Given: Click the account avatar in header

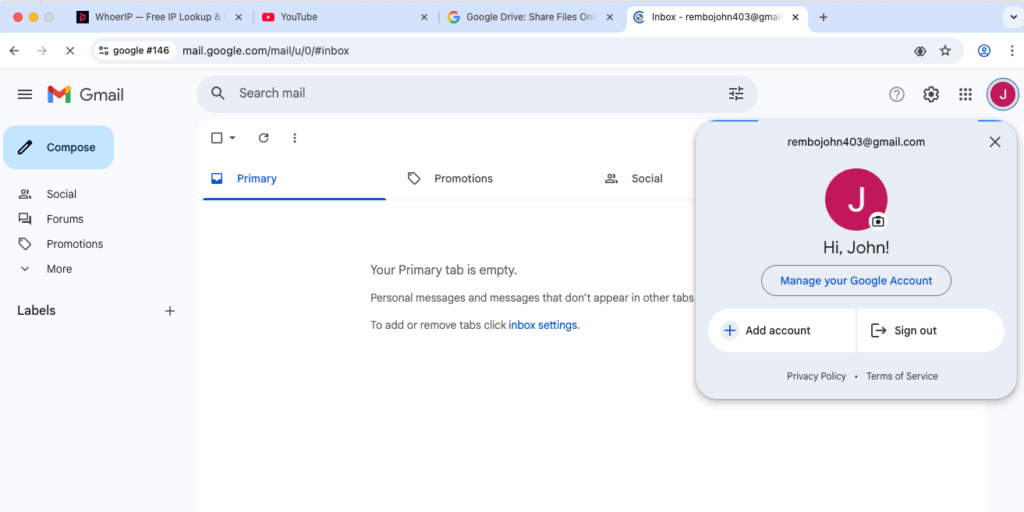Looking at the screenshot, I should pos(1002,95).
